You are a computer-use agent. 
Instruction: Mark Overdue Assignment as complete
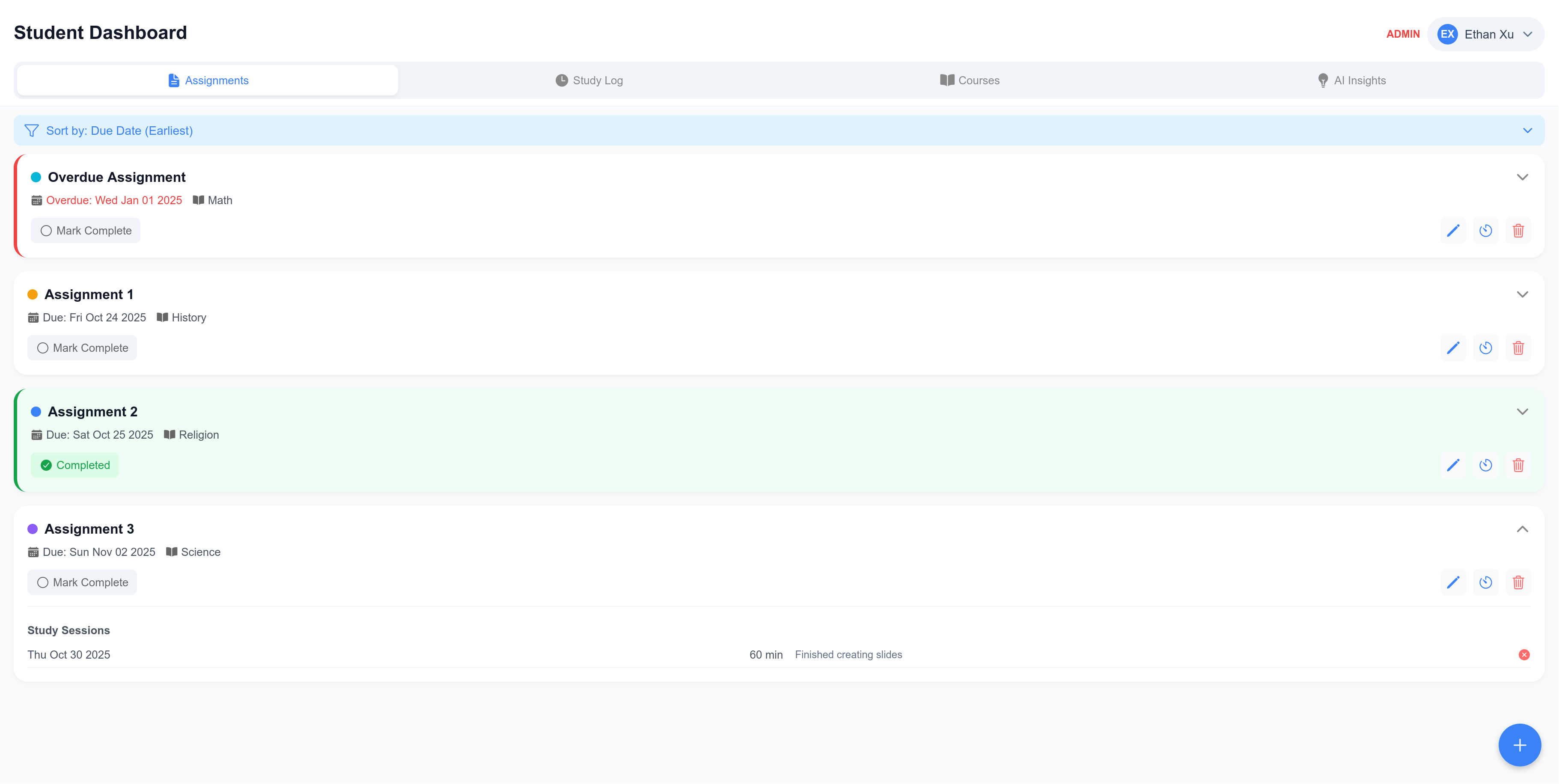[86, 231]
